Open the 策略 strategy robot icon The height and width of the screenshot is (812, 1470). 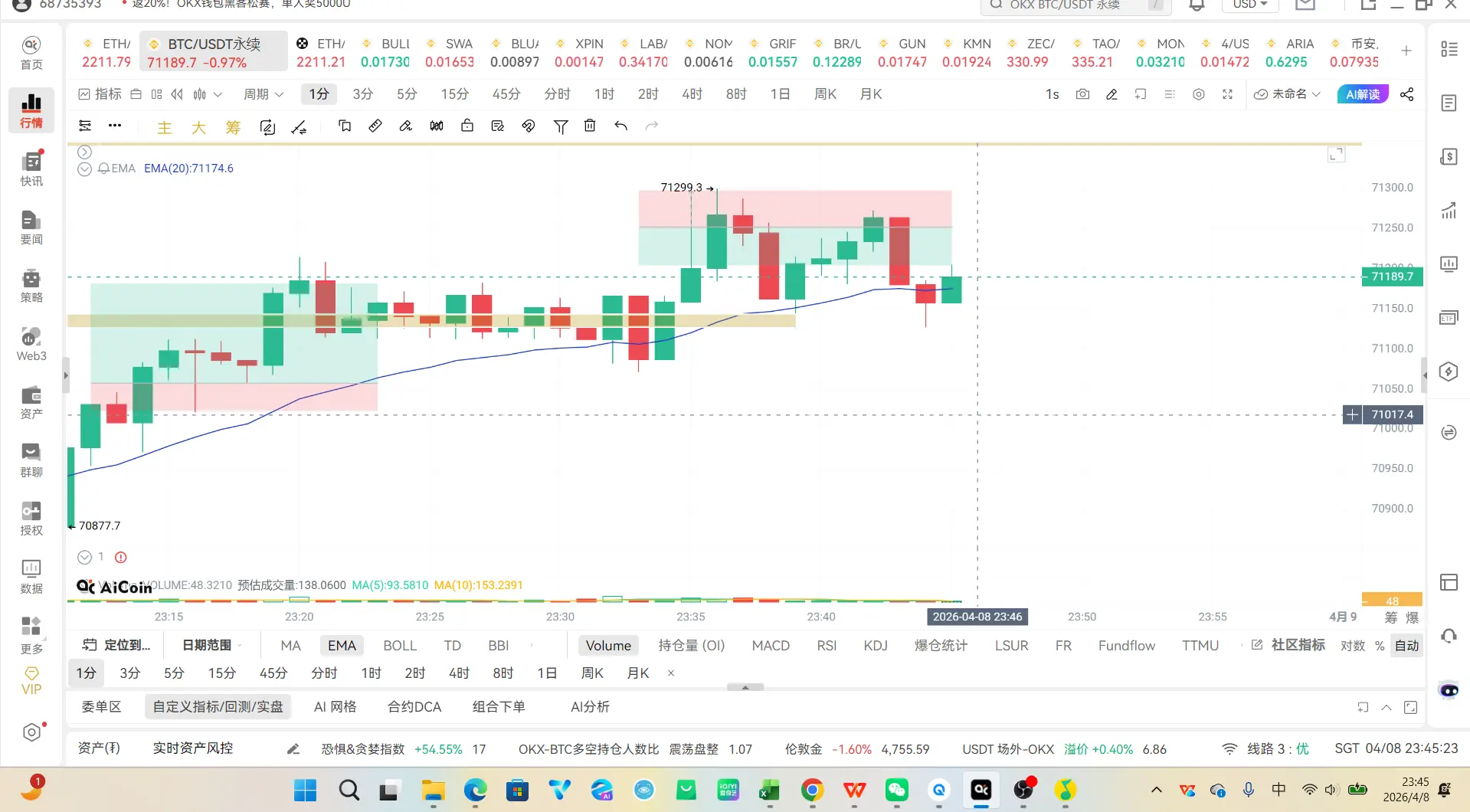(31, 286)
